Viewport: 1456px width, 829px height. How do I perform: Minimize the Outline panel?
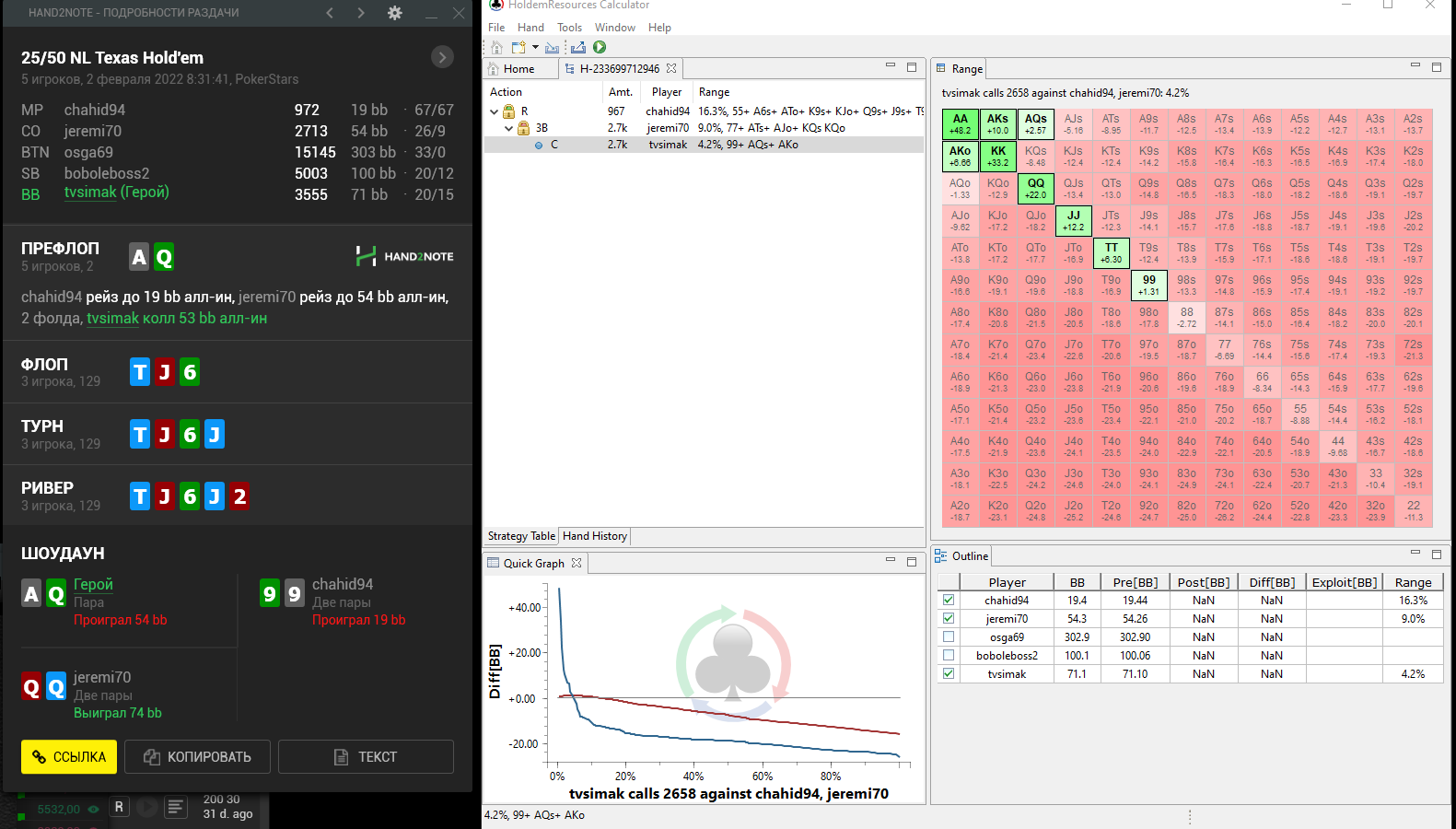tap(1415, 553)
